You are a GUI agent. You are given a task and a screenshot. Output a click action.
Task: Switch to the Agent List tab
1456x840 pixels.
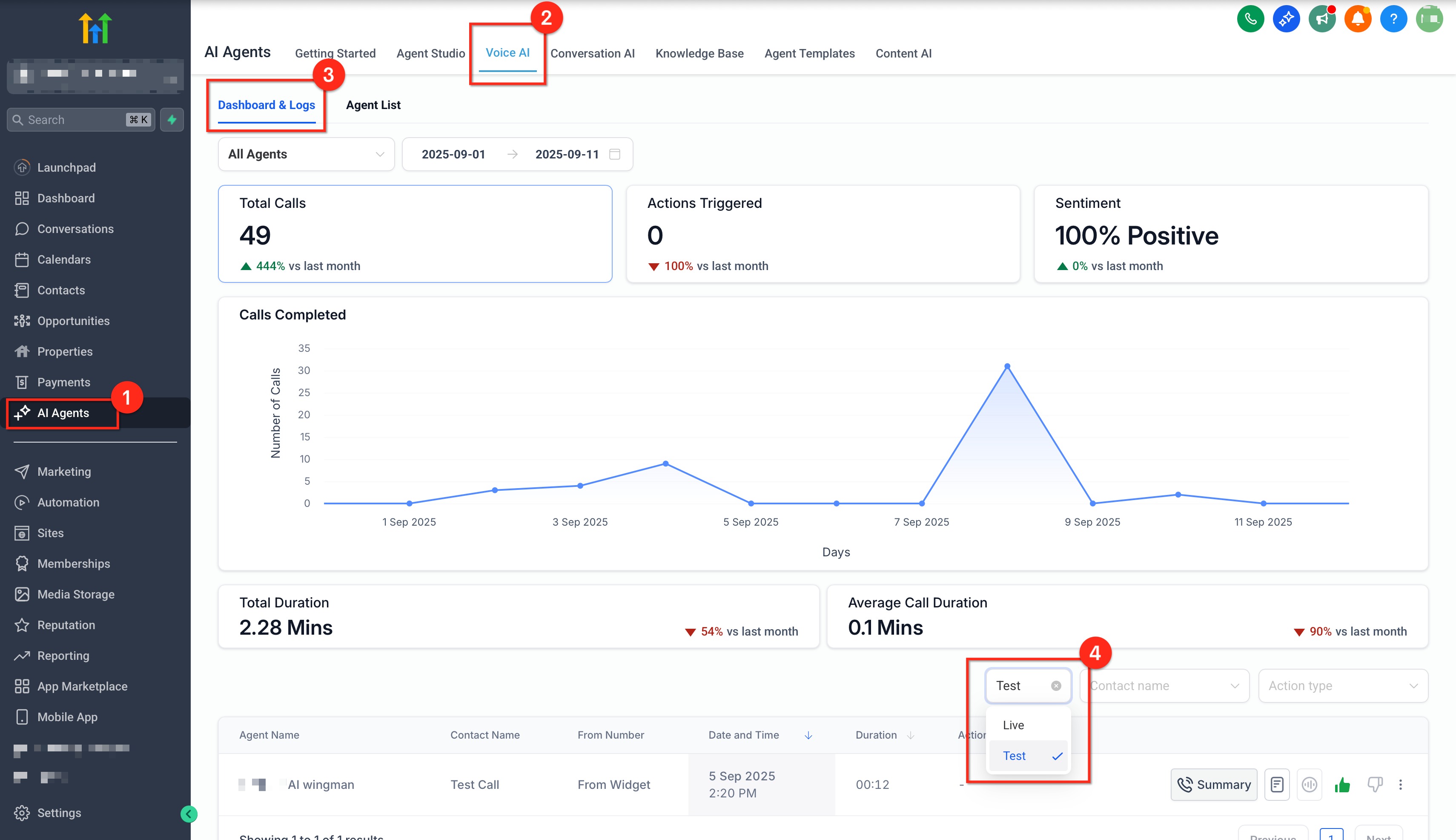pos(373,105)
